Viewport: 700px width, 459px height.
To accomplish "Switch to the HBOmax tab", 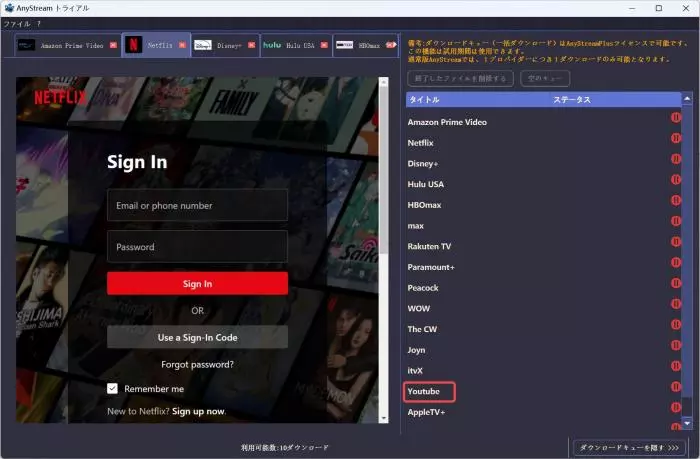I will click(366, 45).
